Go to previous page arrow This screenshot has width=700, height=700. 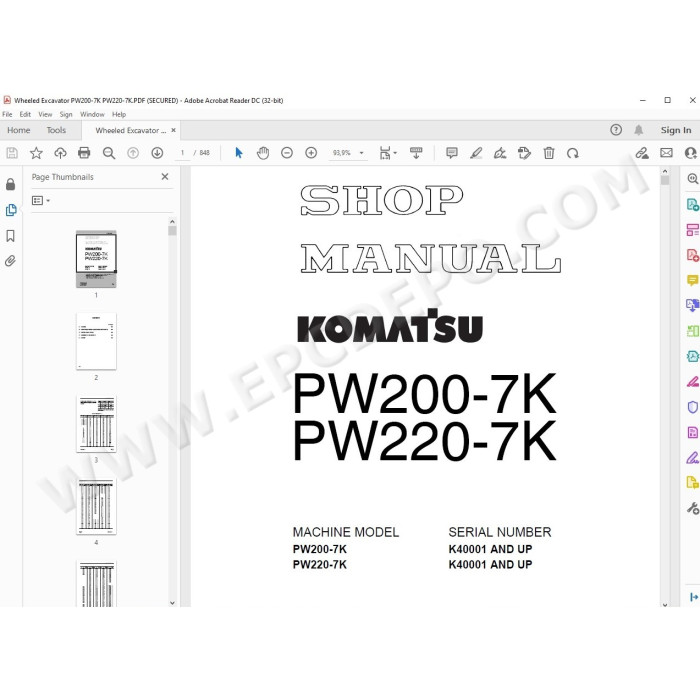pos(133,153)
